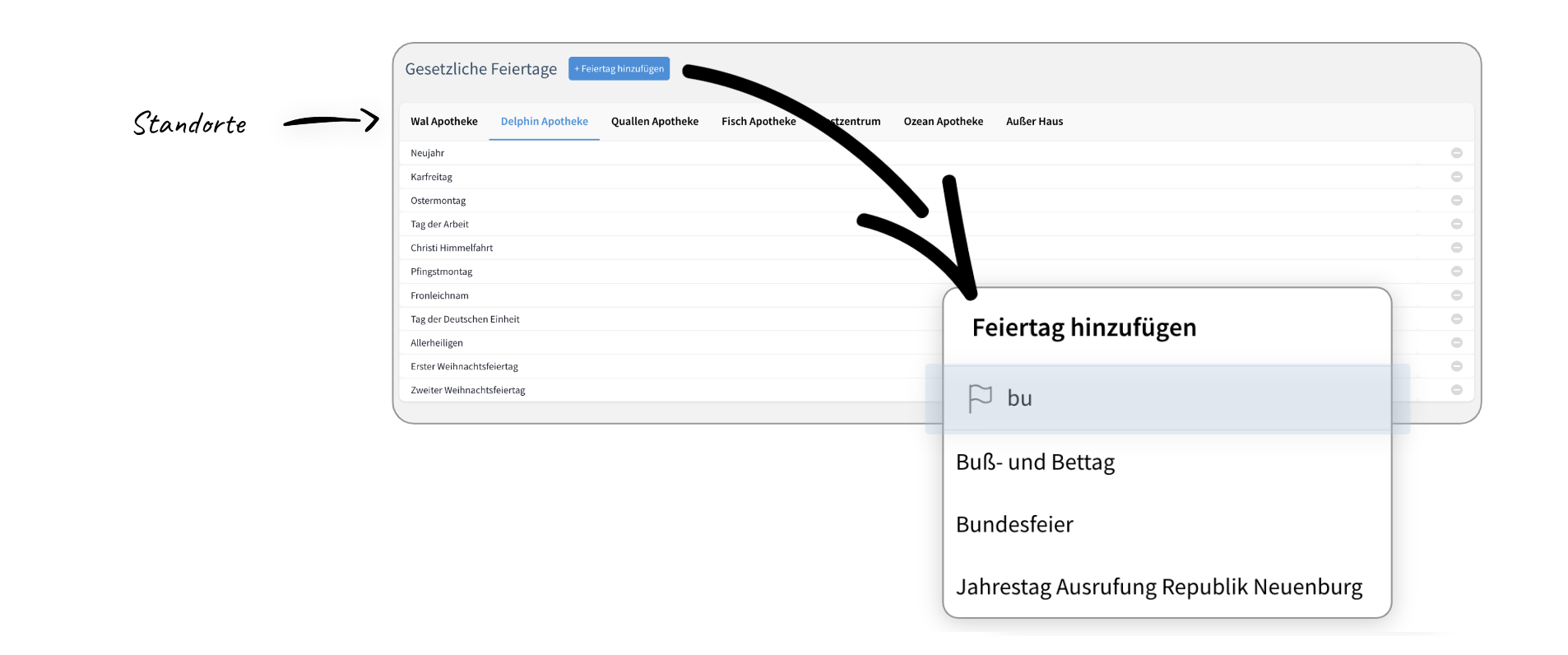Switch to the Wal Apotheke tab
This screenshot has height=655, width=1568.
click(x=443, y=122)
